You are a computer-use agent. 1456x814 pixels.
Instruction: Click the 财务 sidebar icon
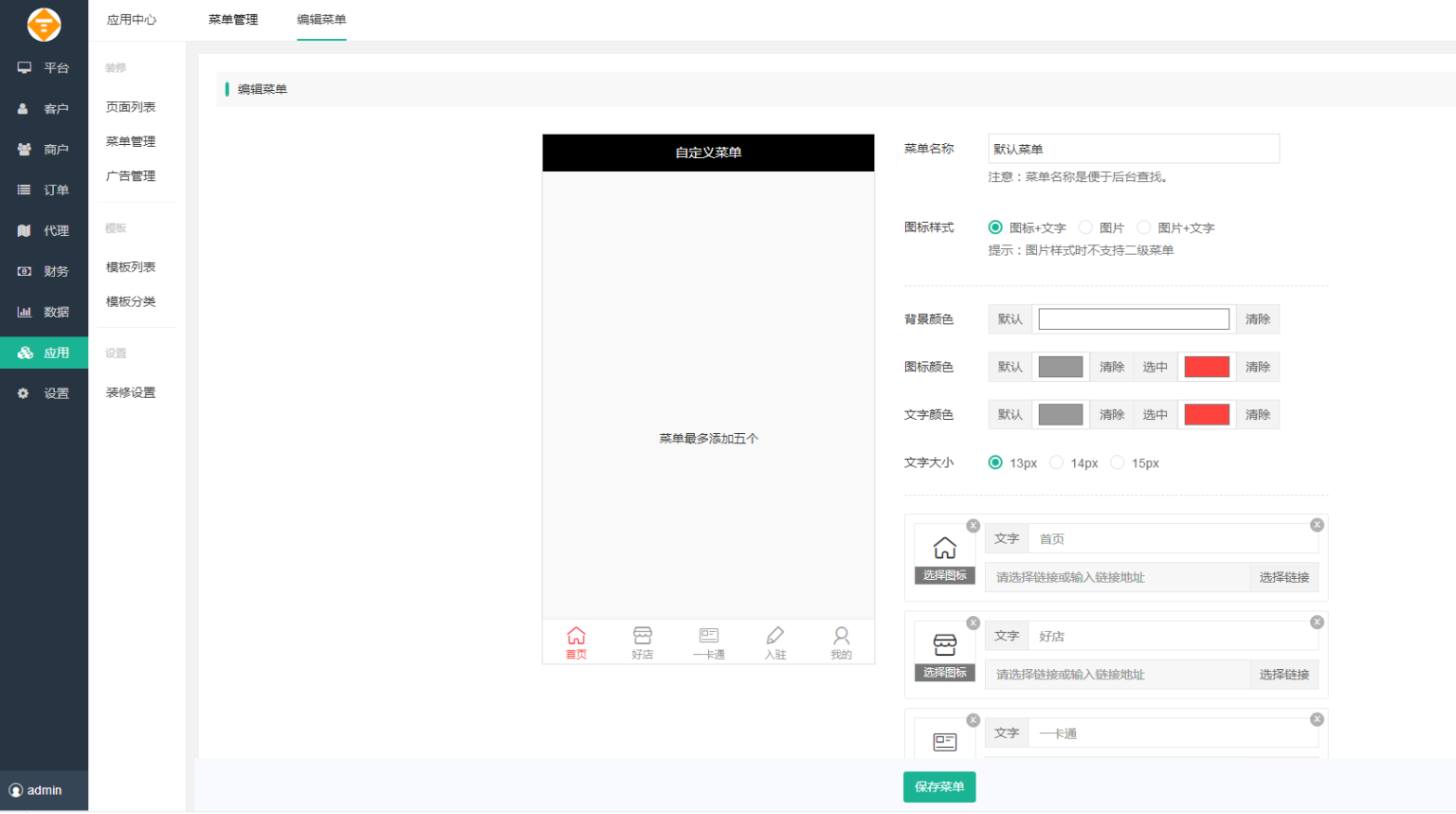coord(44,271)
